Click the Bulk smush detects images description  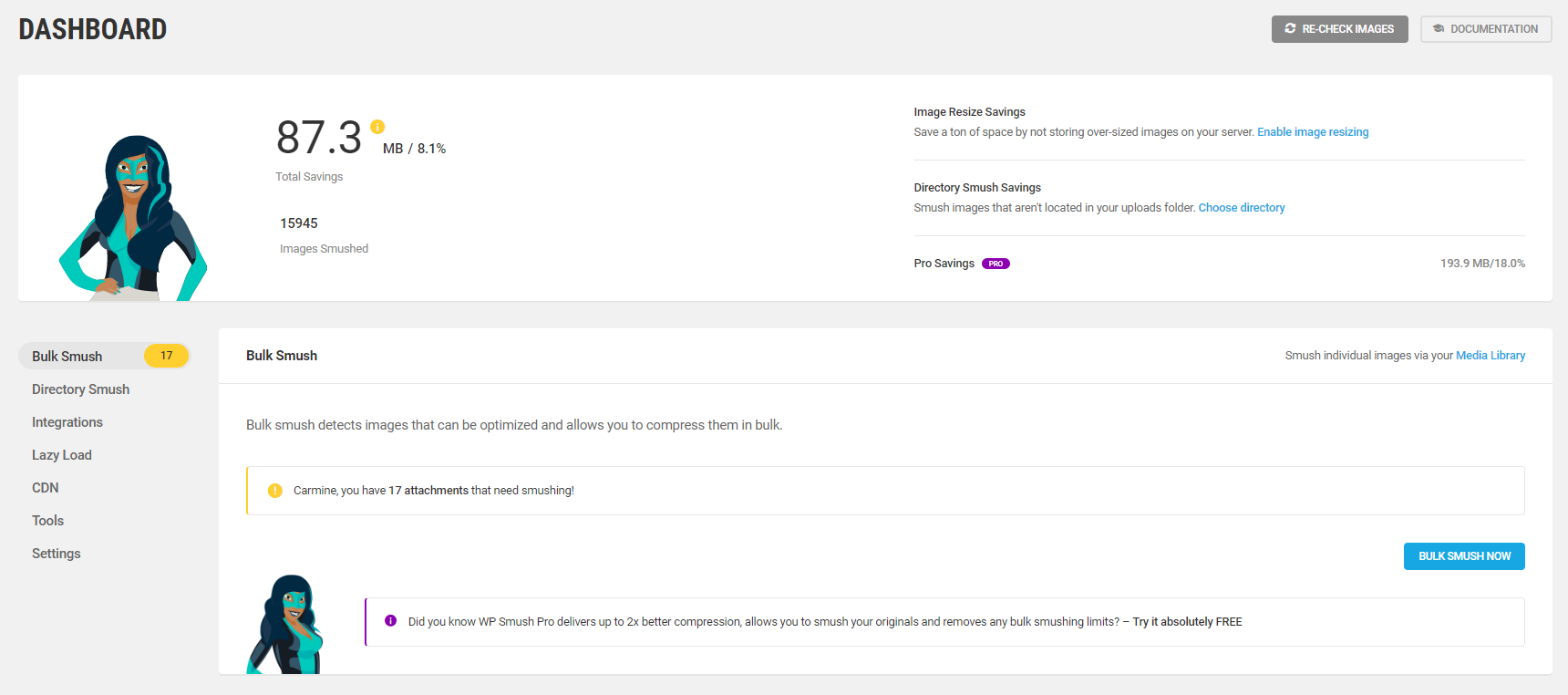tap(514, 425)
